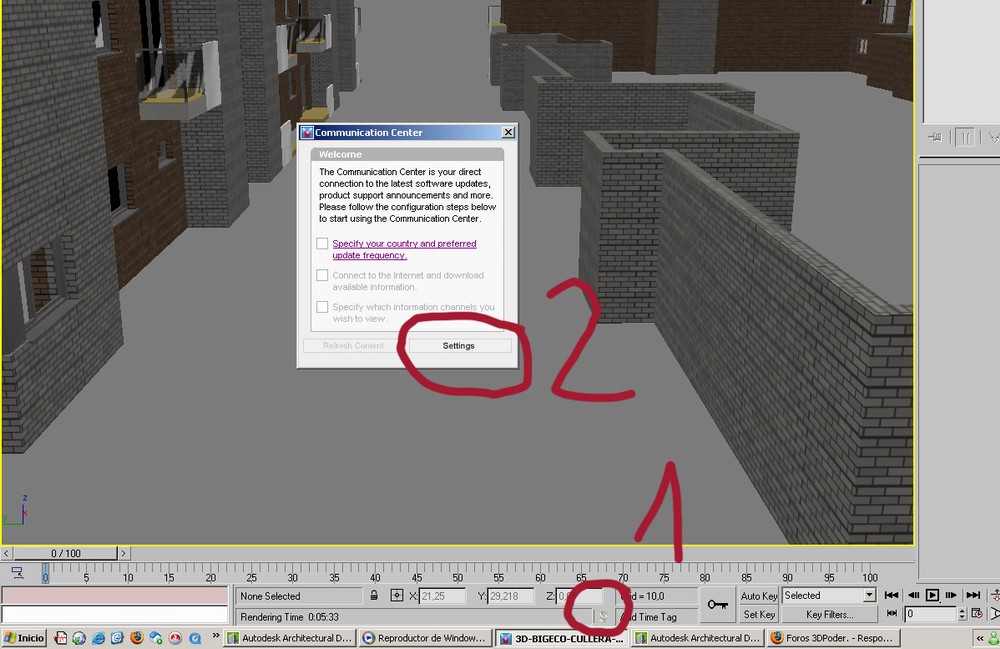
Task: Toggle Auto Key animation mode
Action: 758,595
